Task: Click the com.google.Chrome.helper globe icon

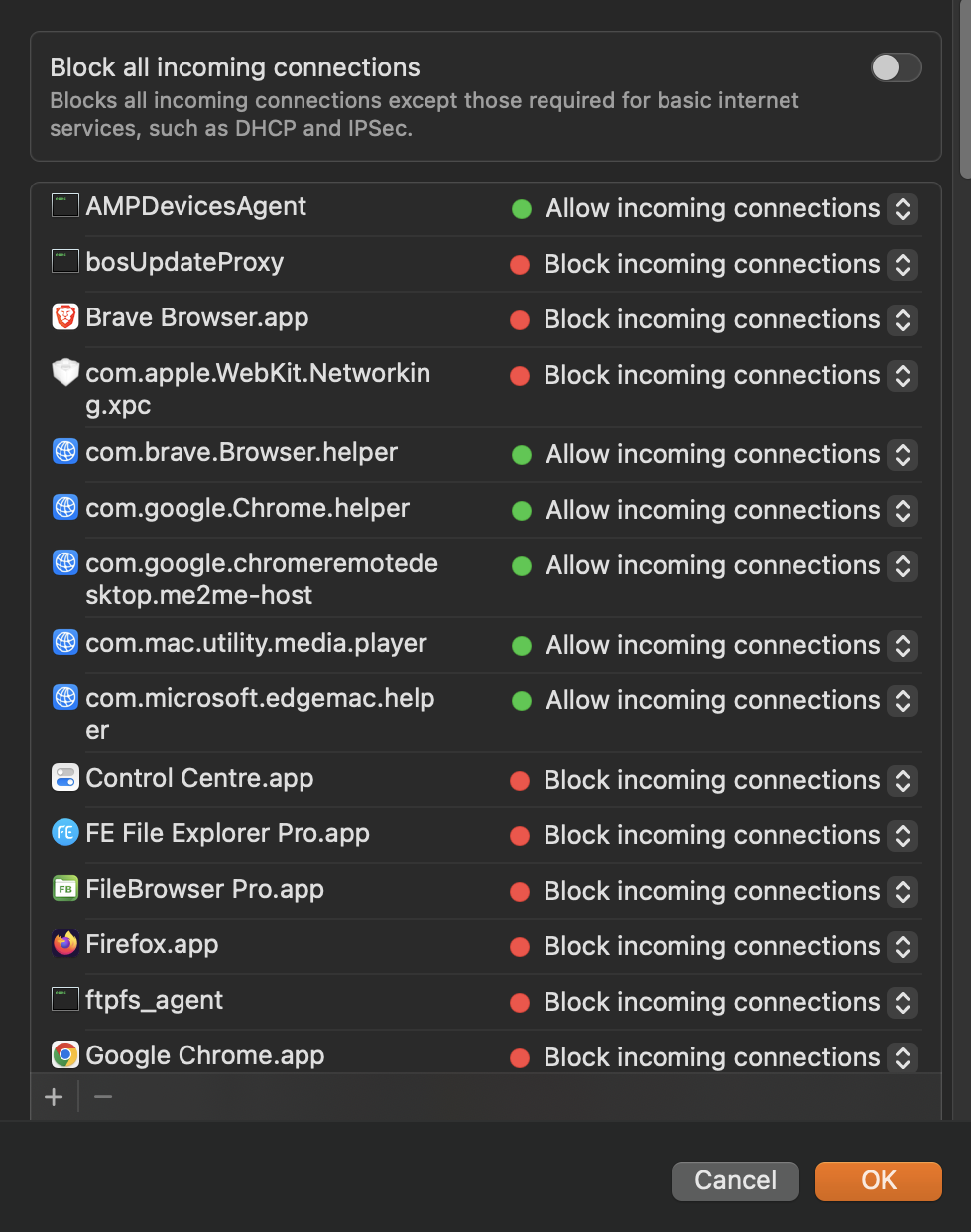Action: 65,508
